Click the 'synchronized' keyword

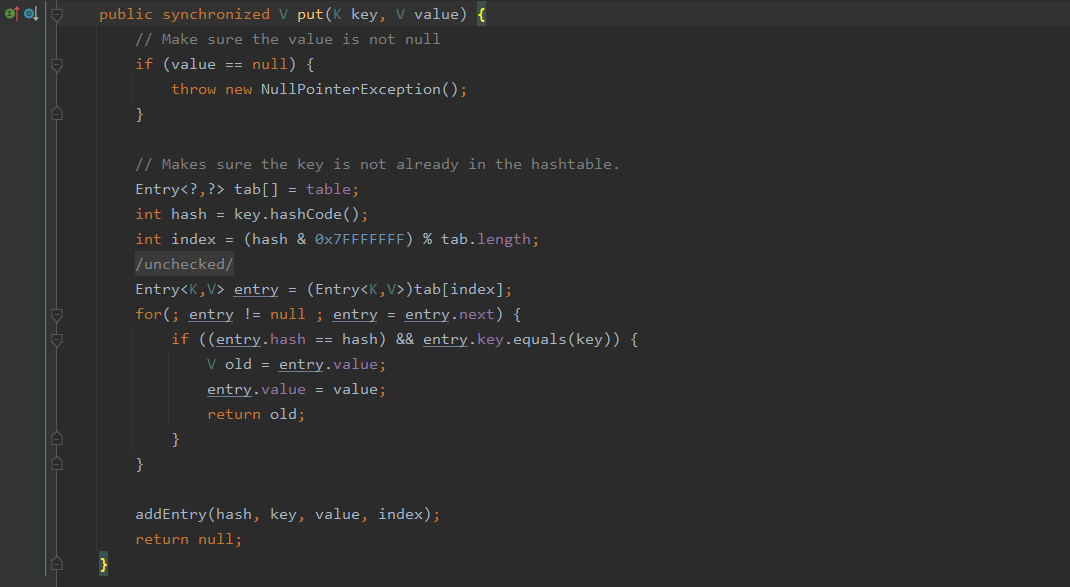pyautogui.click(x=216, y=14)
